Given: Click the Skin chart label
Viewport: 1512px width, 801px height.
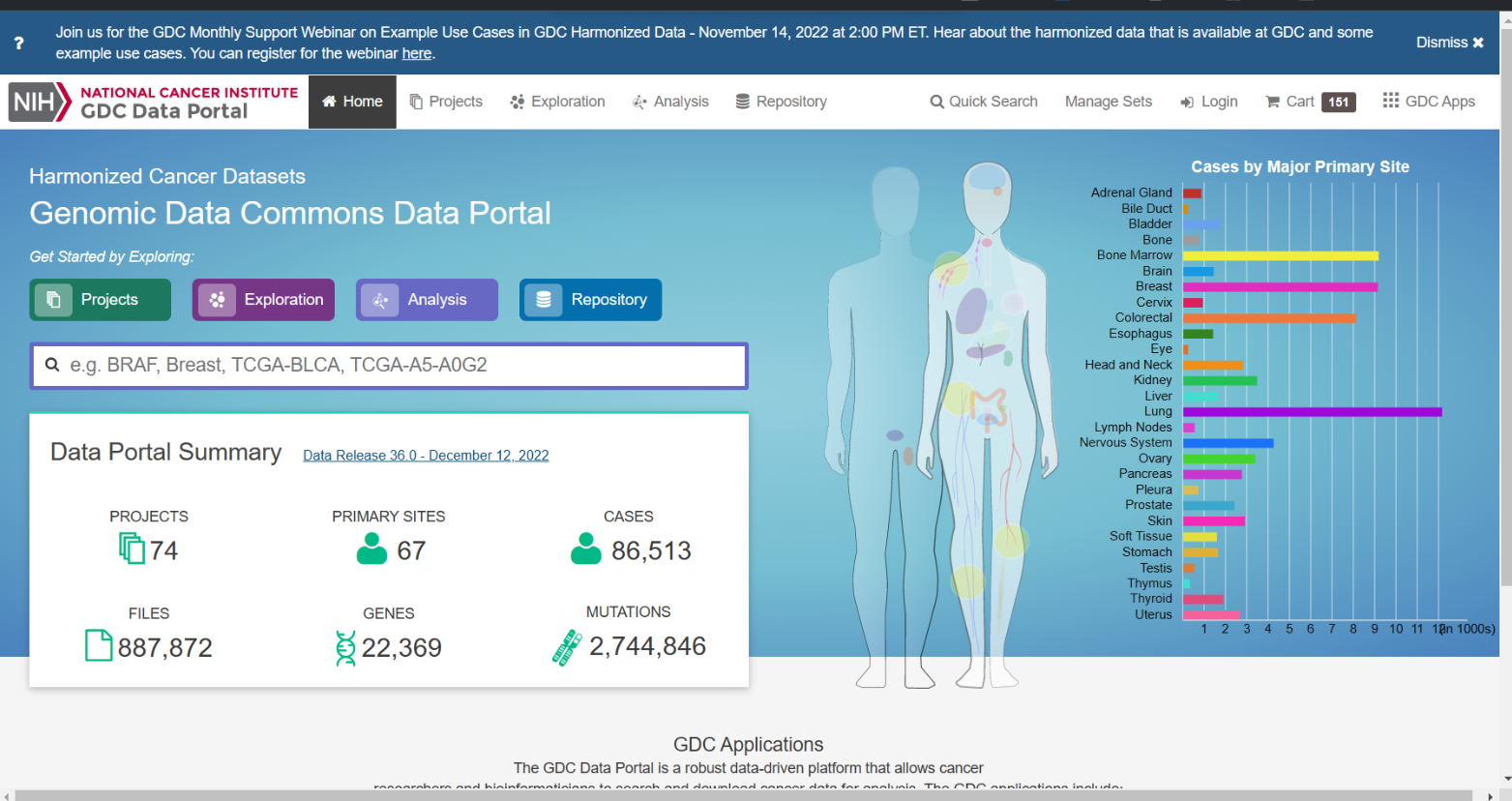Looking at the screenshot, I should (1159, 520).
